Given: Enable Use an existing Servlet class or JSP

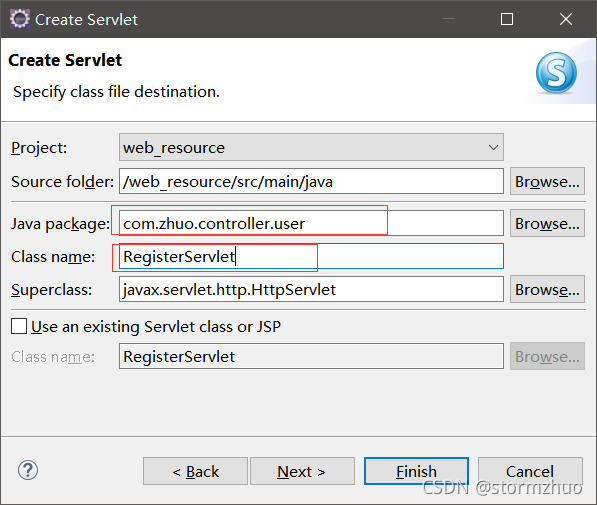Looking at the screenshot, I should 19,326.
